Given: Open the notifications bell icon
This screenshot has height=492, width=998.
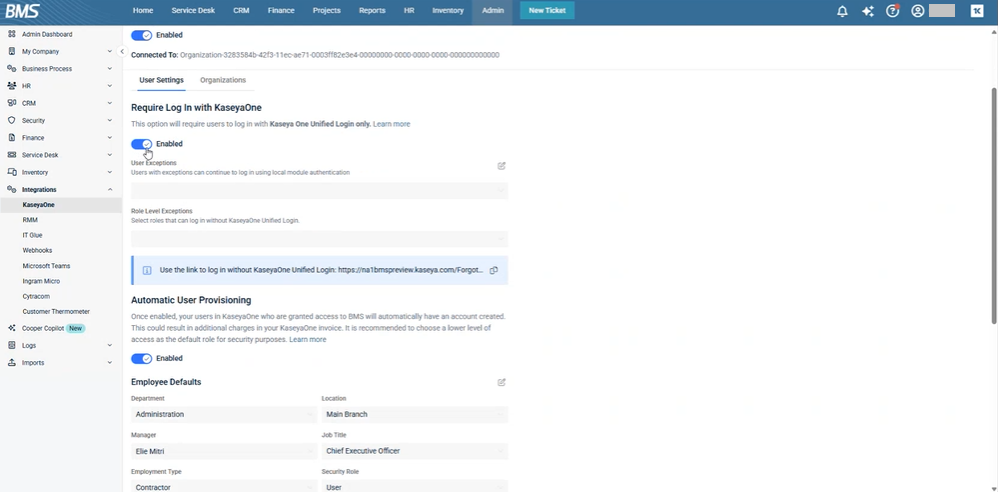Looking at the screenshot, I should tap(842, 11).
